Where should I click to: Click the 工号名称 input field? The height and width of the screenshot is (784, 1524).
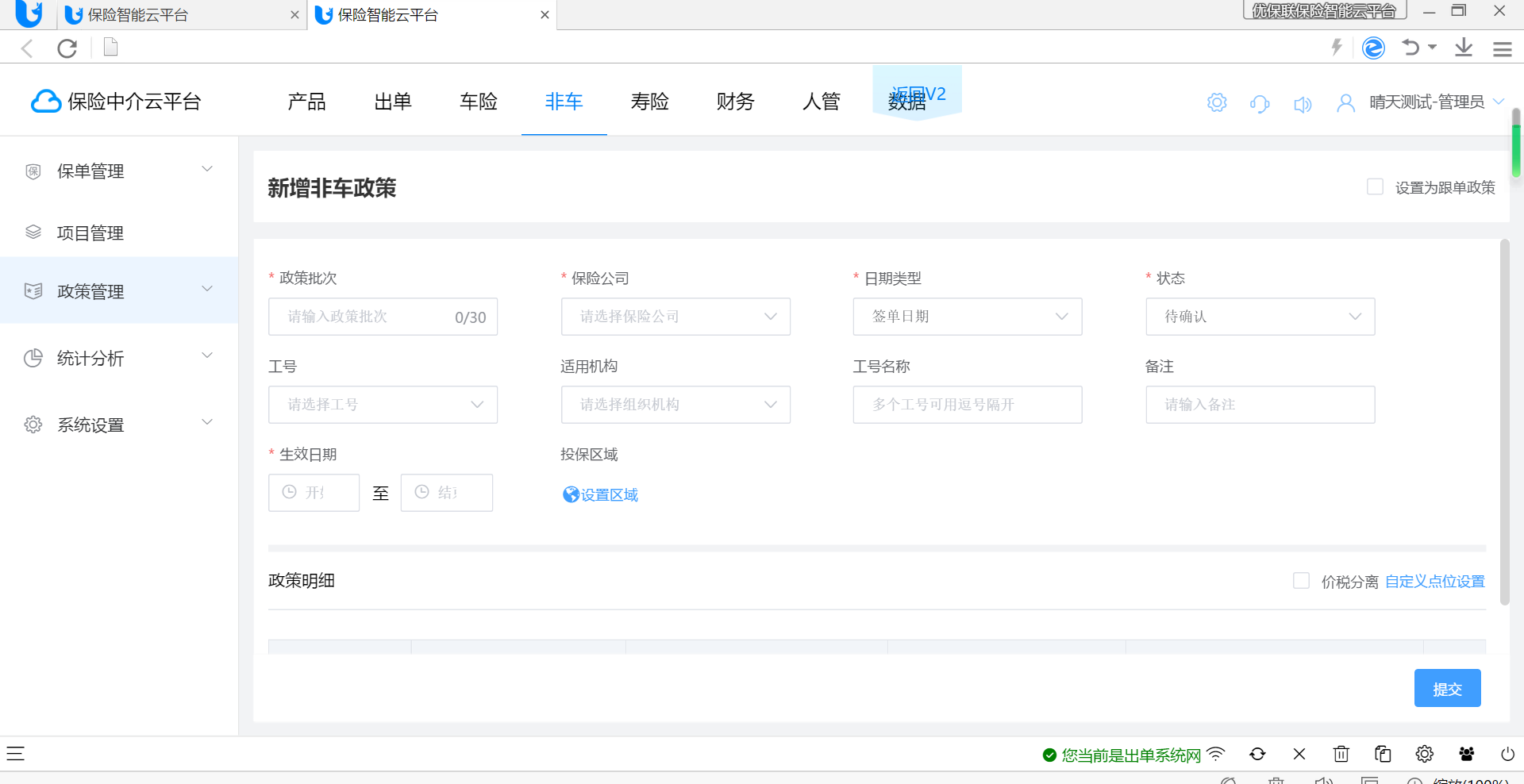968,405
